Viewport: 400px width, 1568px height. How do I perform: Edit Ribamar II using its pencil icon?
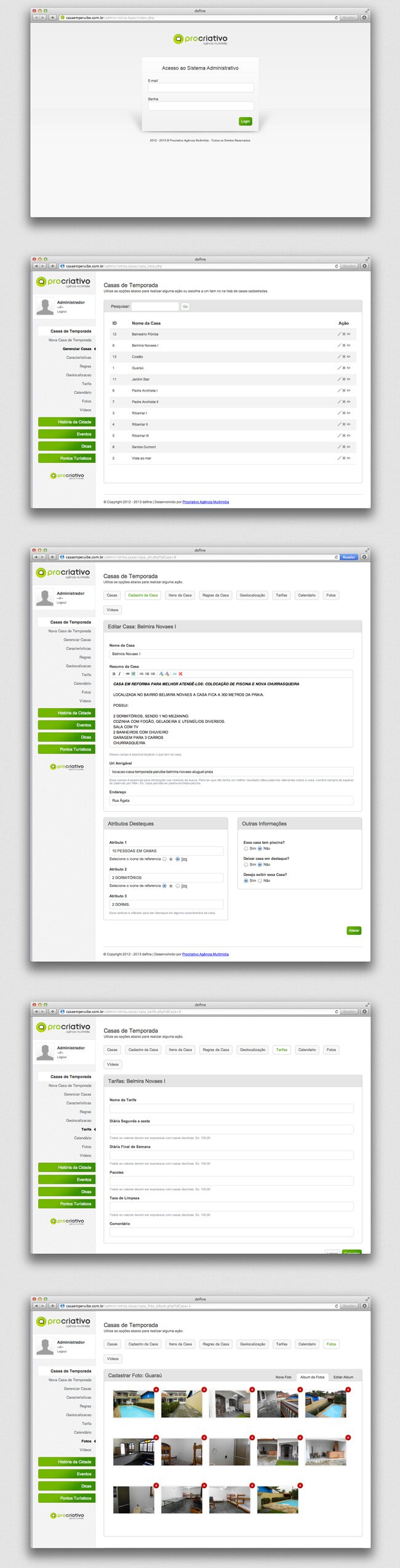click(x=338, y=424)
